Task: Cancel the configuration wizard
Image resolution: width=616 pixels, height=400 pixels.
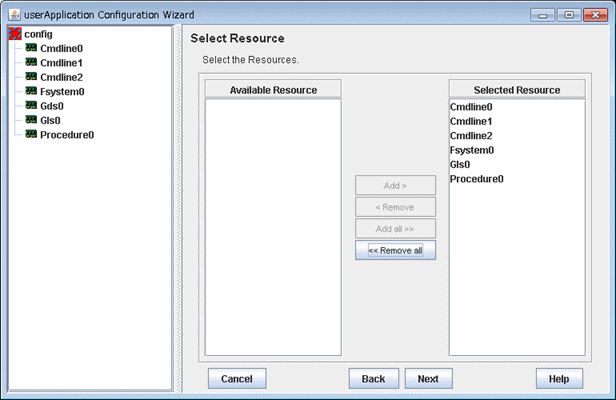Action: pos(237,378)
